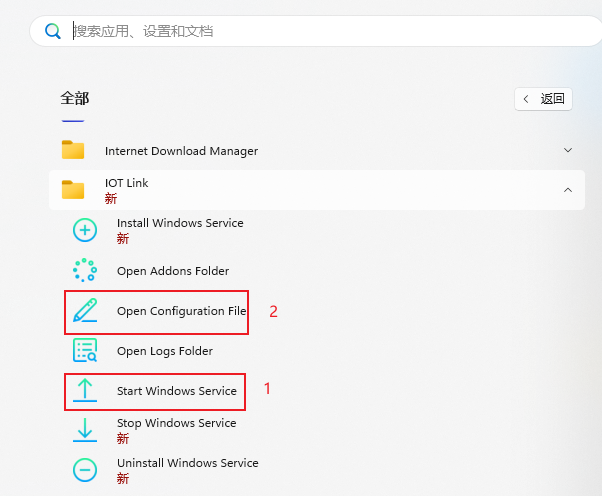The height and width of the screenshot is (496, 602).
Task: Open Logs Folder text link
Action: pyautogui.click(x=165, y=351)
